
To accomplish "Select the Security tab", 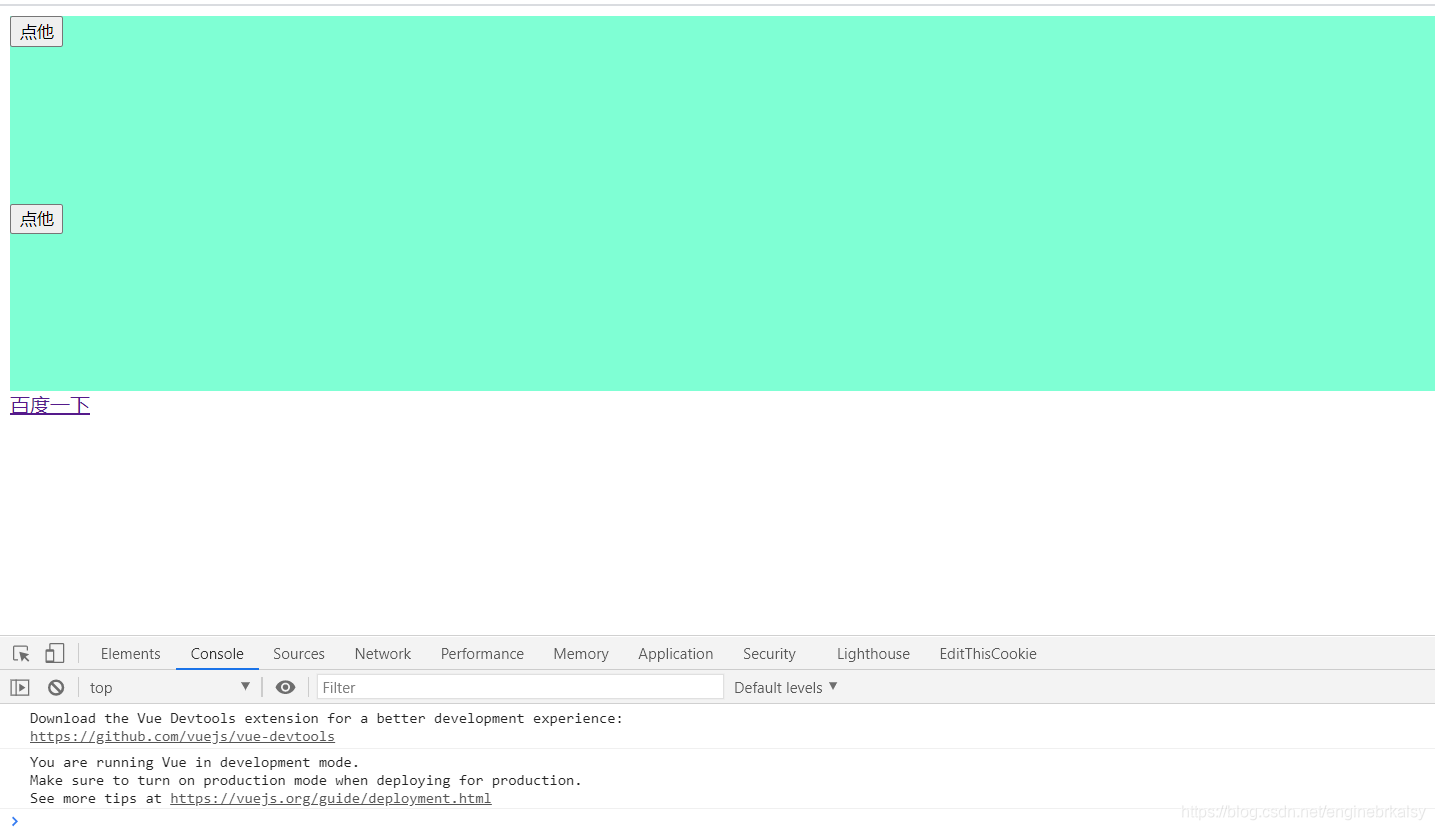I will [769, 654].
